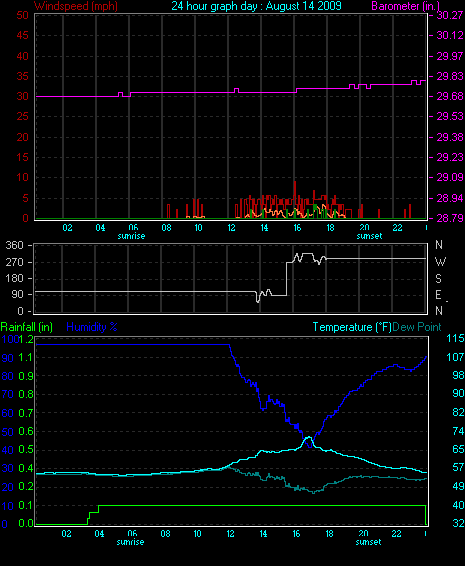Click blue humidity scale label 70
This screenshot has width=465, height=566.
(x=8, y=395)
